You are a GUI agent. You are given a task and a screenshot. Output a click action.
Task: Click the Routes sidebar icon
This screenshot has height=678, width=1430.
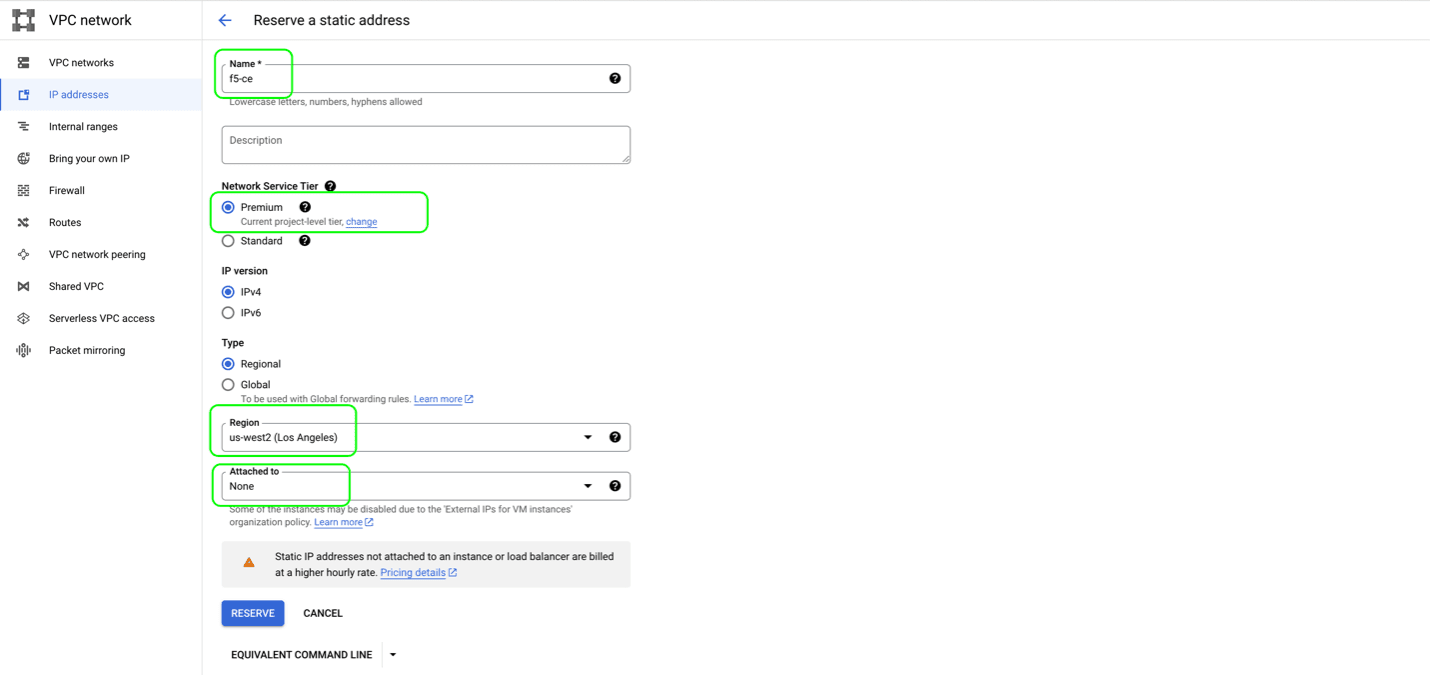pos(23,223)
